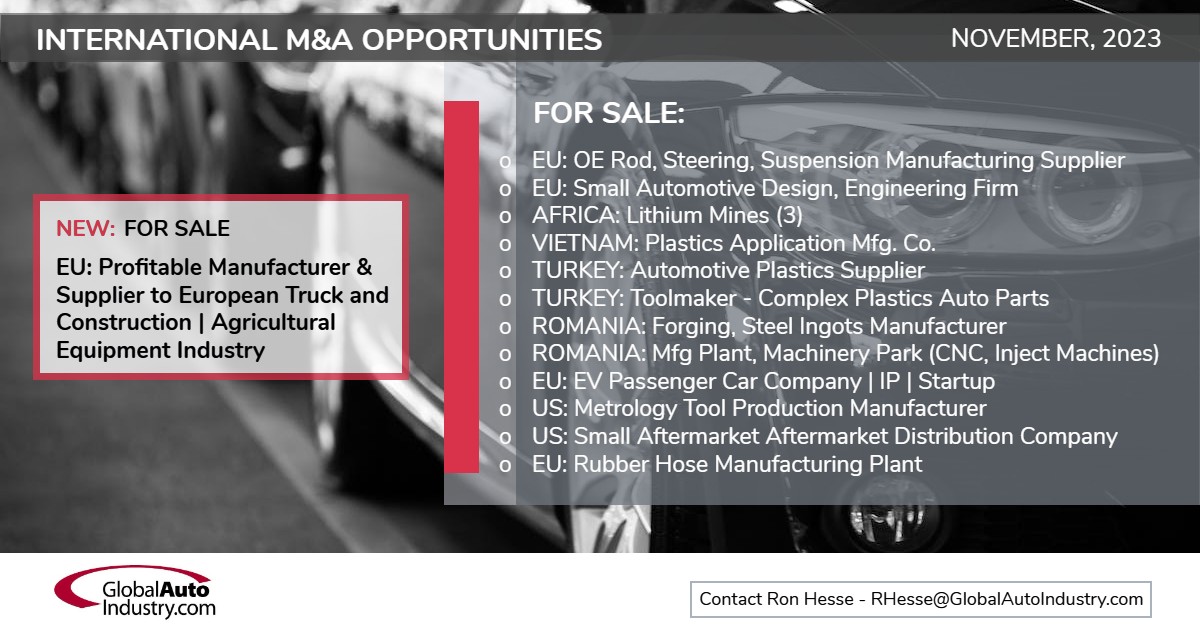The width and height of the screenshot is (1200, 628).
Task: Open the EU EV Passenger Car Company listing
Action: tap(763, 381)
